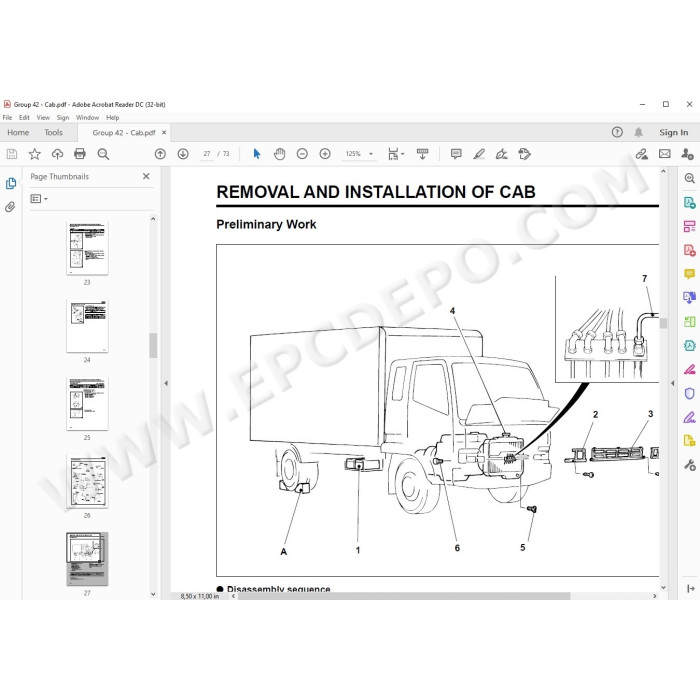Screen dimensions: 700x700
Task: Open the View menu
Action: point(43,117)
